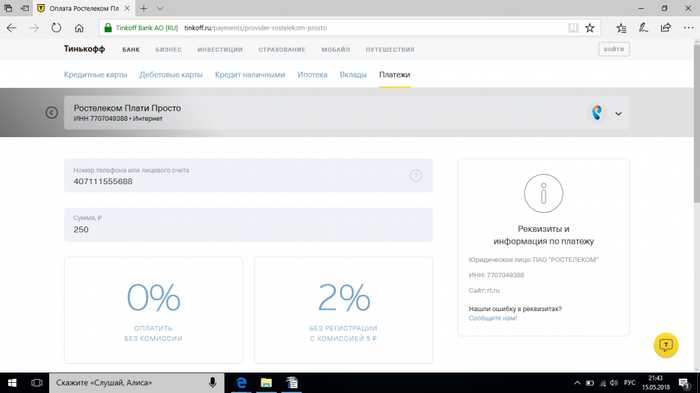This screenshot has width=700, height=393.
Task: Open the taskbar clock and date
Action: [656, 383]
